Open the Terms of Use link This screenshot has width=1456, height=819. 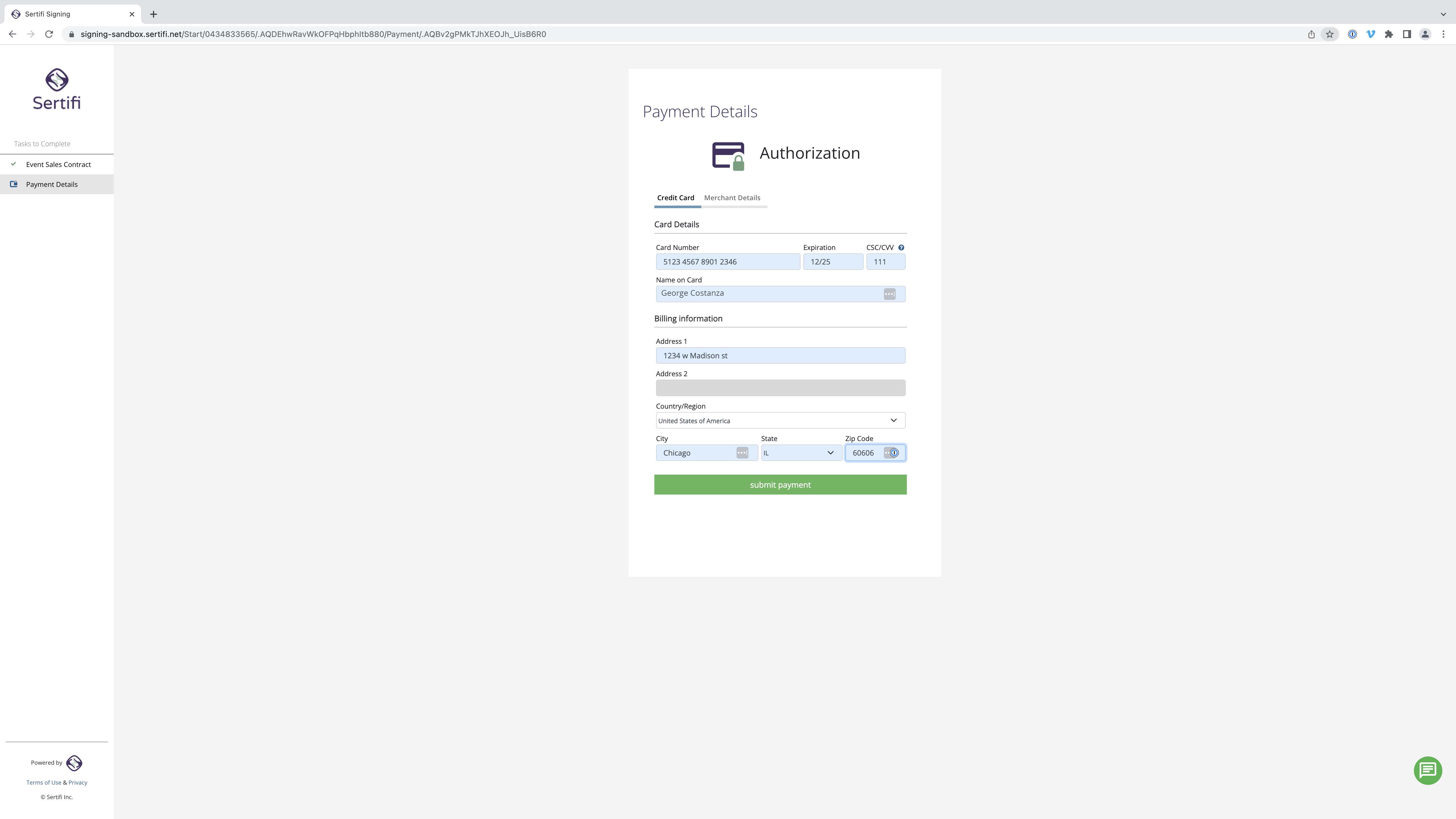click(x=44, y=783)
